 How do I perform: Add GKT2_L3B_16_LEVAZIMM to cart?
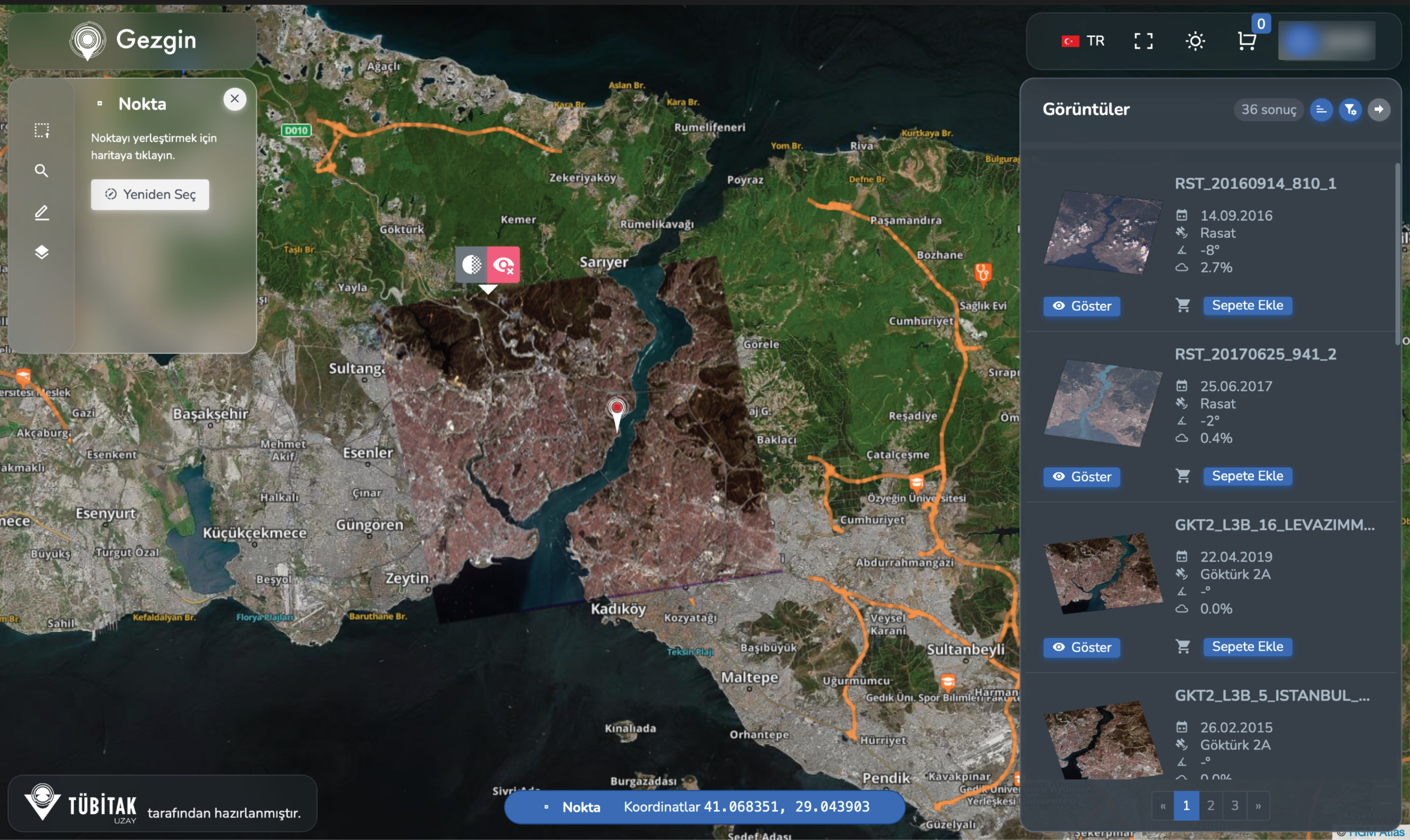pos(1248,646)
